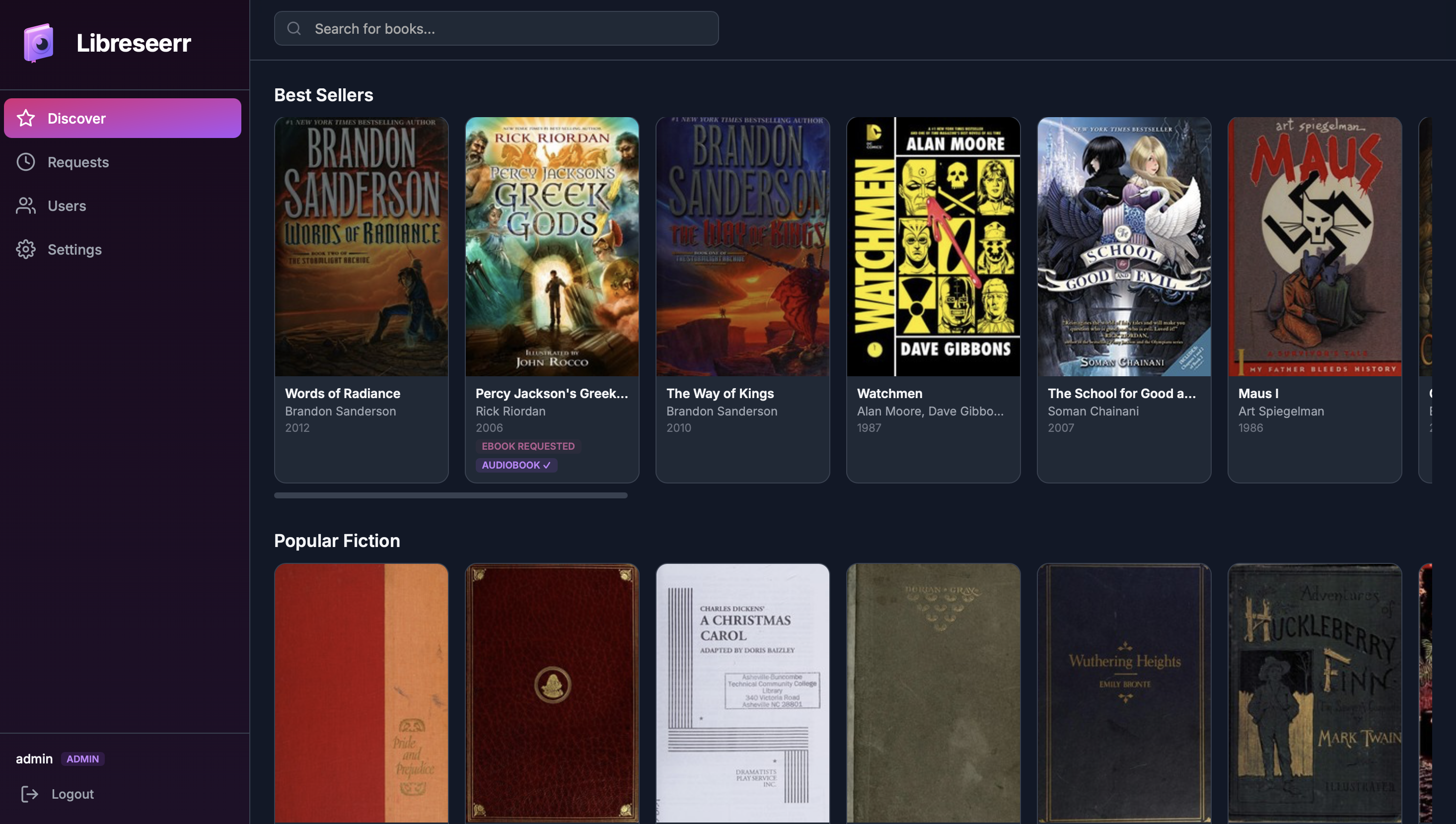Click the admin username
The width and height of the screenshot is (1456, 824).
click(x=34, y=759)
